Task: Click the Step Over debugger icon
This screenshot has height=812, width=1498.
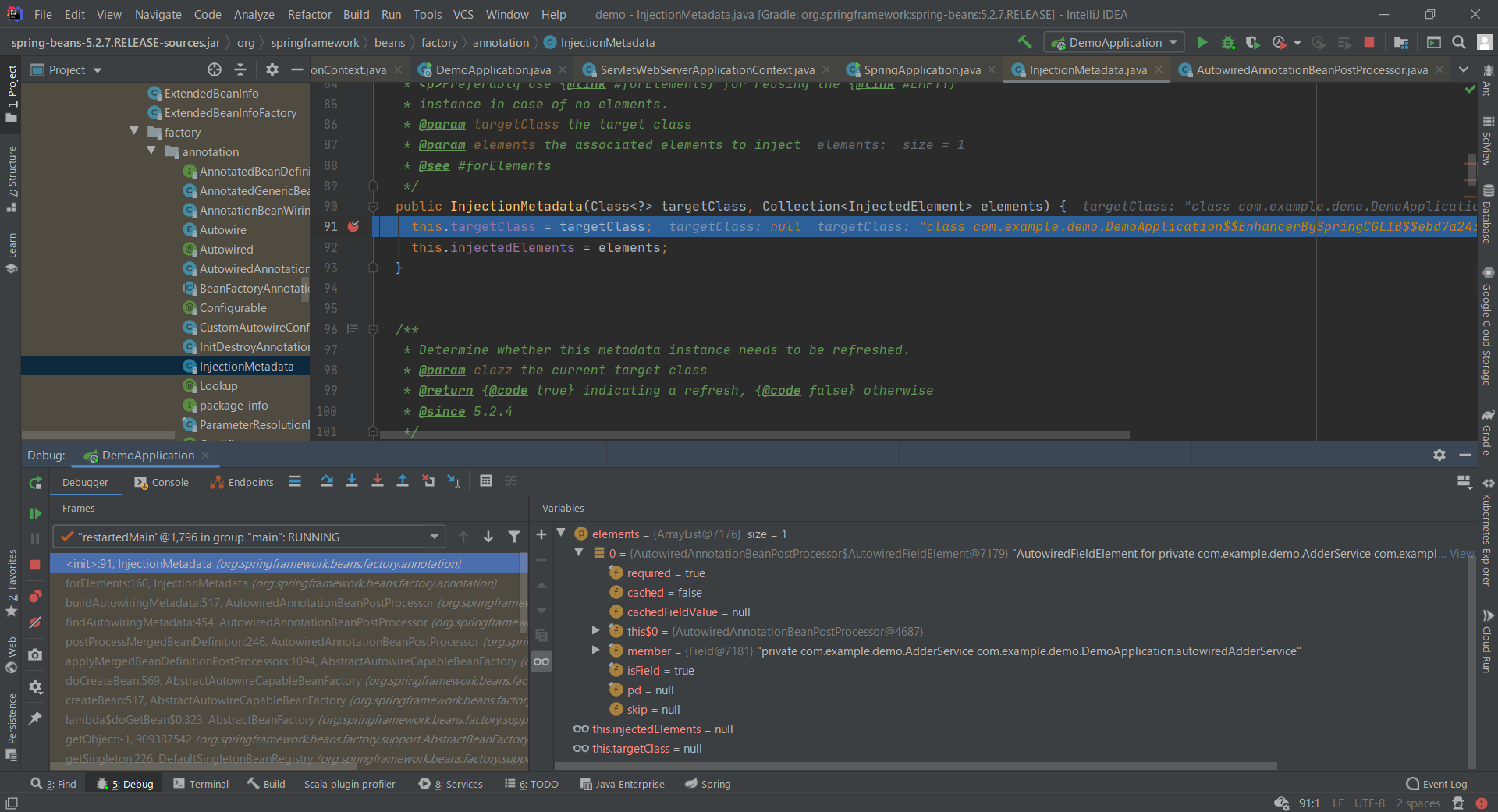Action: [x=327, y=481]
